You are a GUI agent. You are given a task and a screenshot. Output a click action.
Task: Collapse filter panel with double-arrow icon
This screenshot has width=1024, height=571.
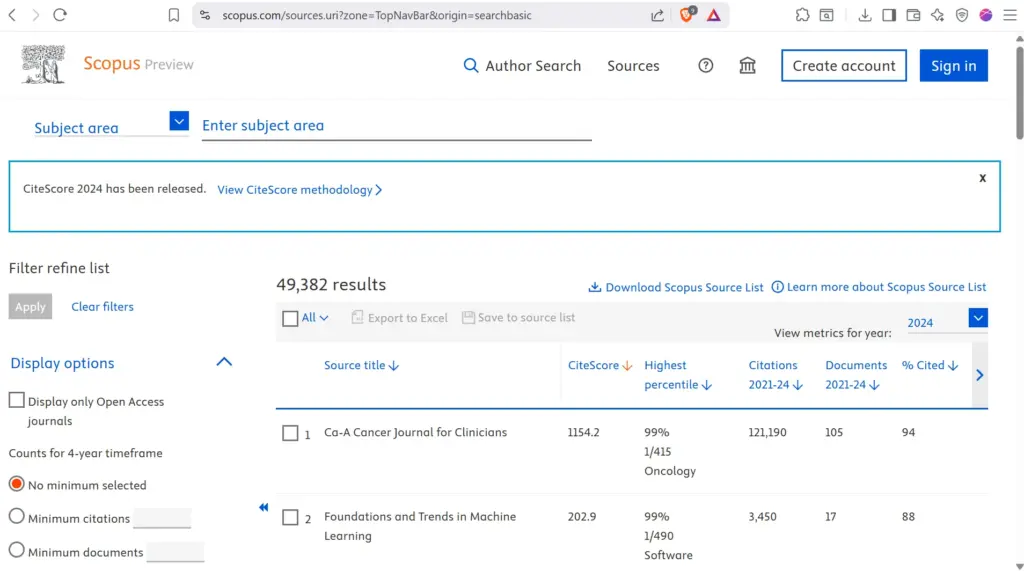tap(264, 508)
